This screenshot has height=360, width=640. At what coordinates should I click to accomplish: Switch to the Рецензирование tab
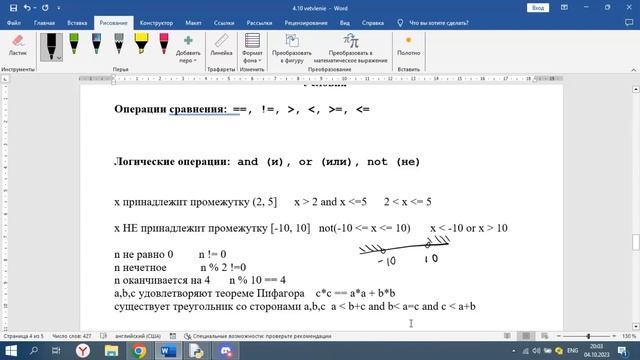tap(306, 23)
